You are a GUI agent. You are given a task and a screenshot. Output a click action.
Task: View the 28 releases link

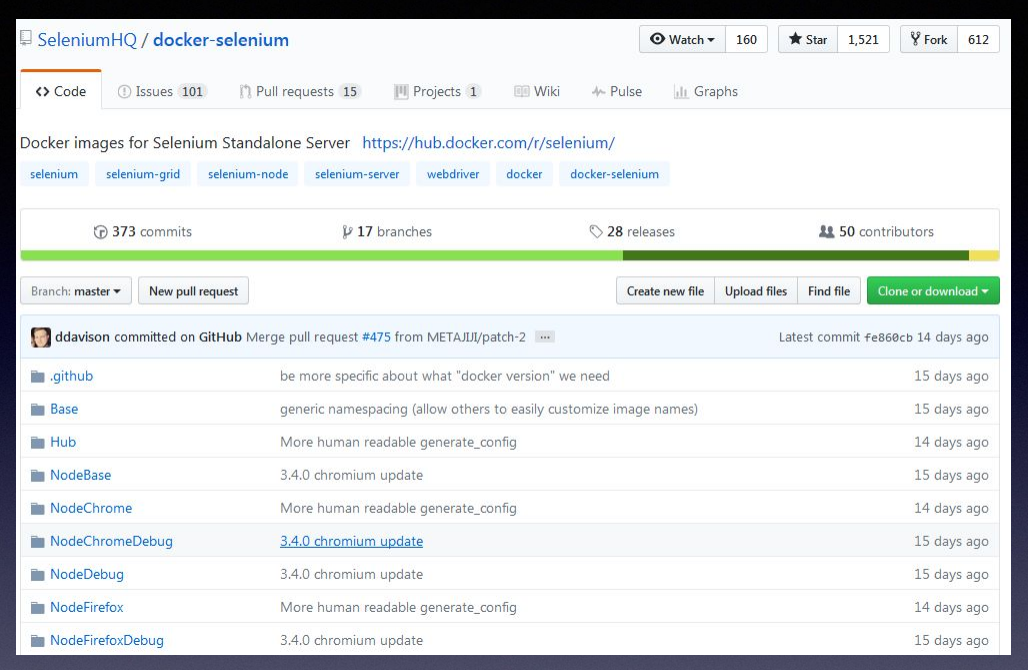pyautogui.click(x=632, y=231)
